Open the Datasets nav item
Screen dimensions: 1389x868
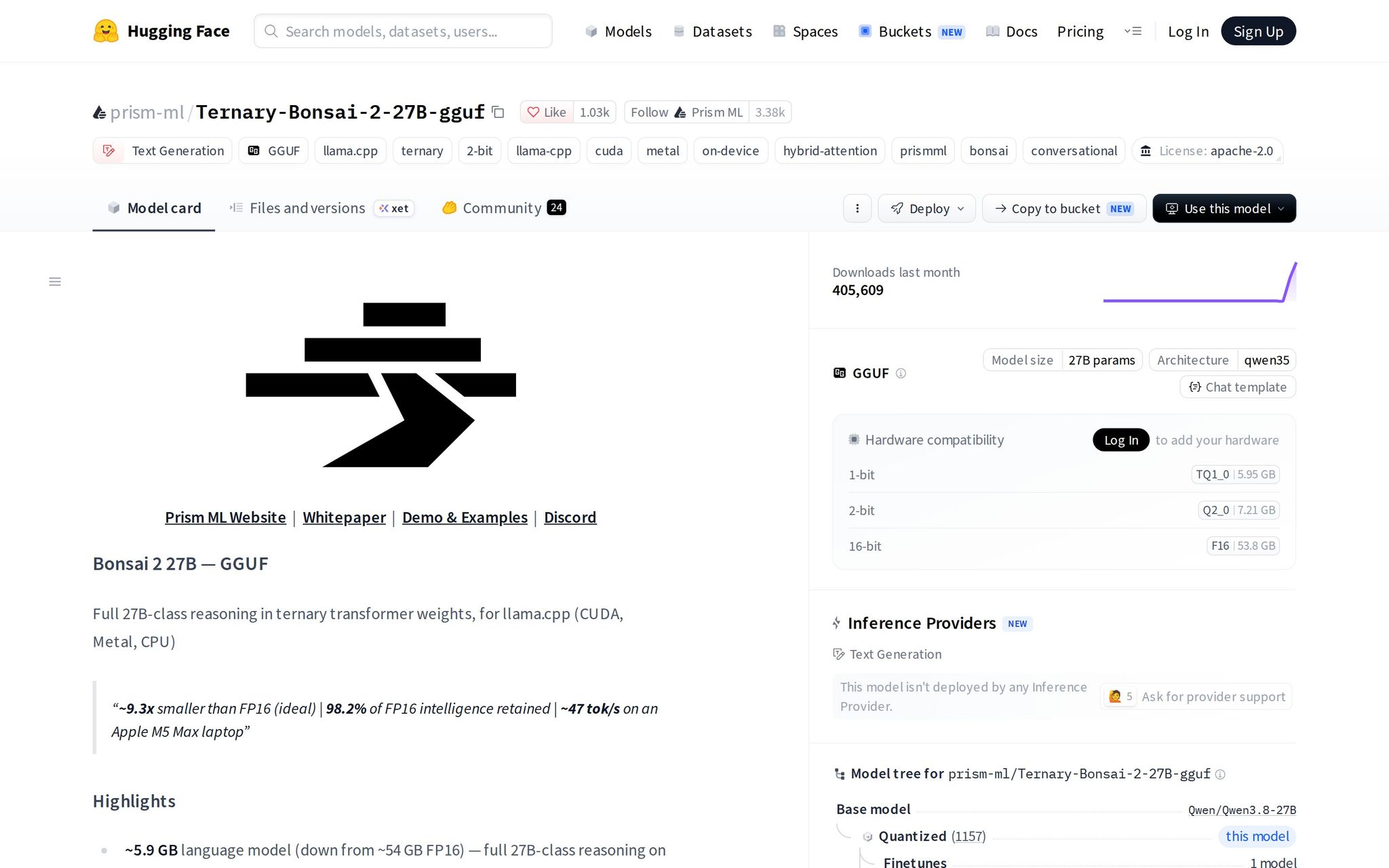(712, 31)
